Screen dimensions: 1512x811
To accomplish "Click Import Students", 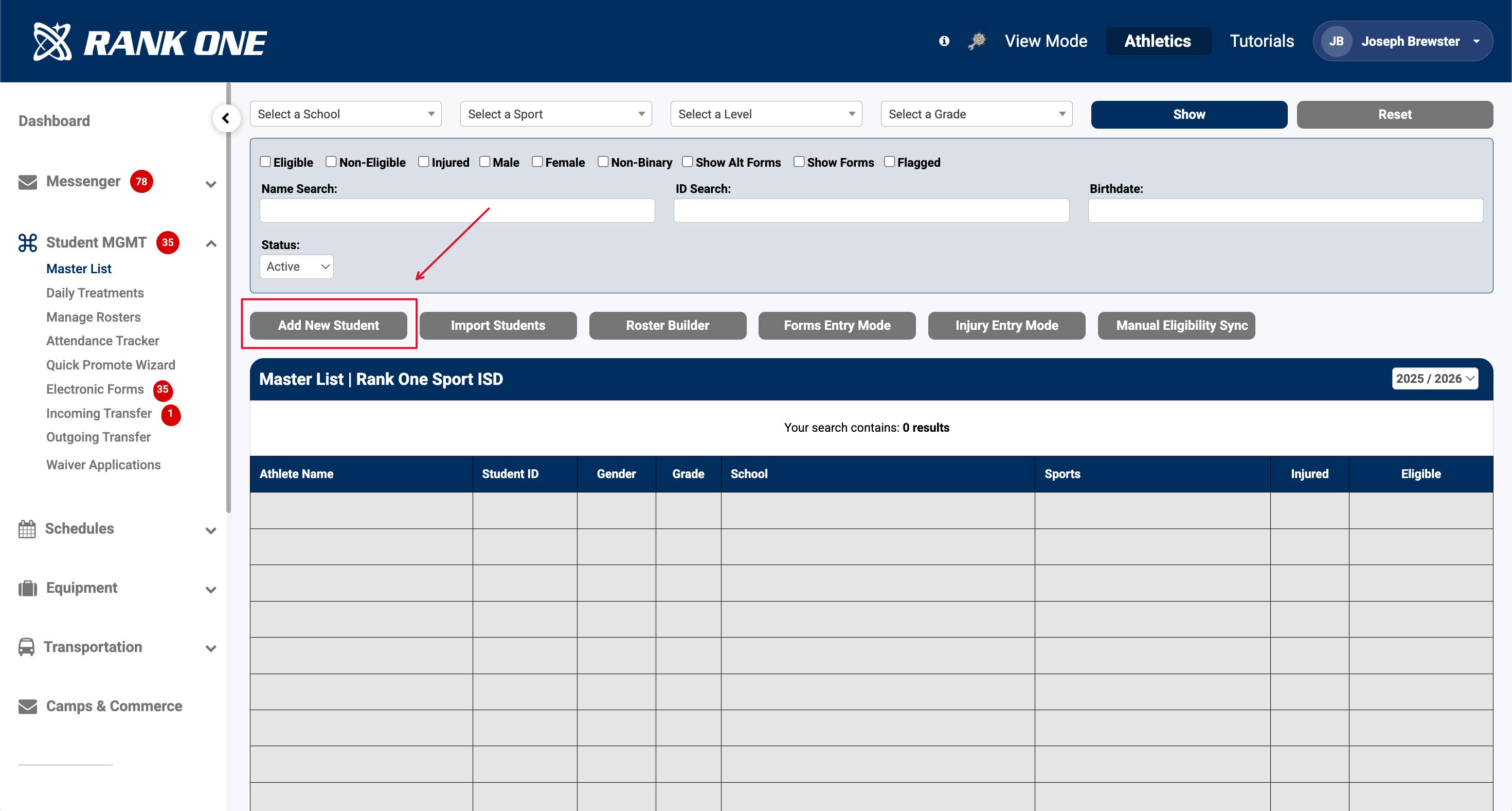I will point(498,325).
